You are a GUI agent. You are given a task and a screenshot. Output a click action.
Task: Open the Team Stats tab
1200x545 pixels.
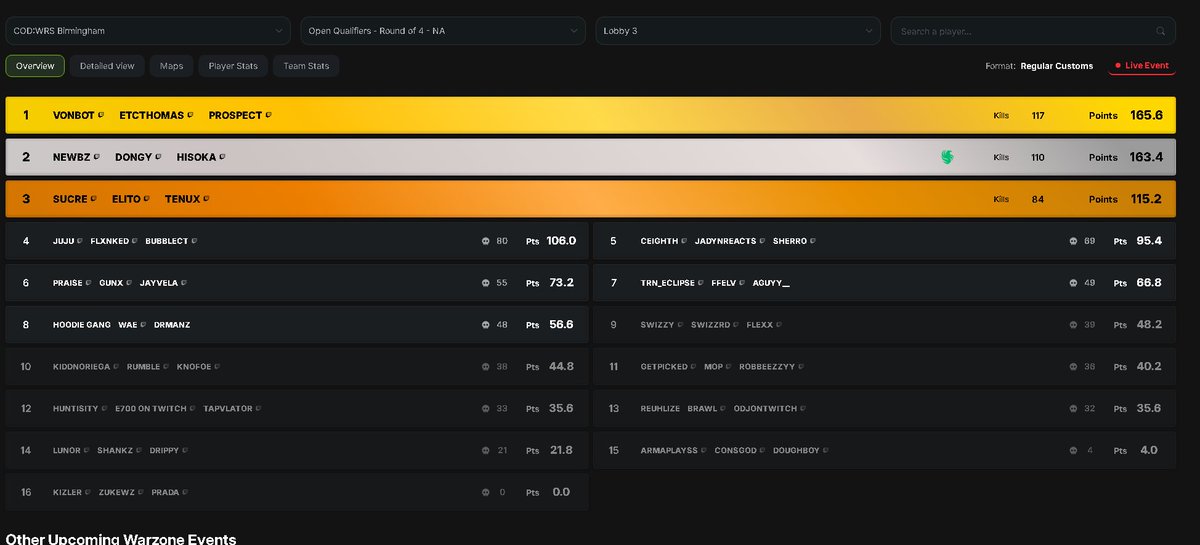tap(307, 66)
